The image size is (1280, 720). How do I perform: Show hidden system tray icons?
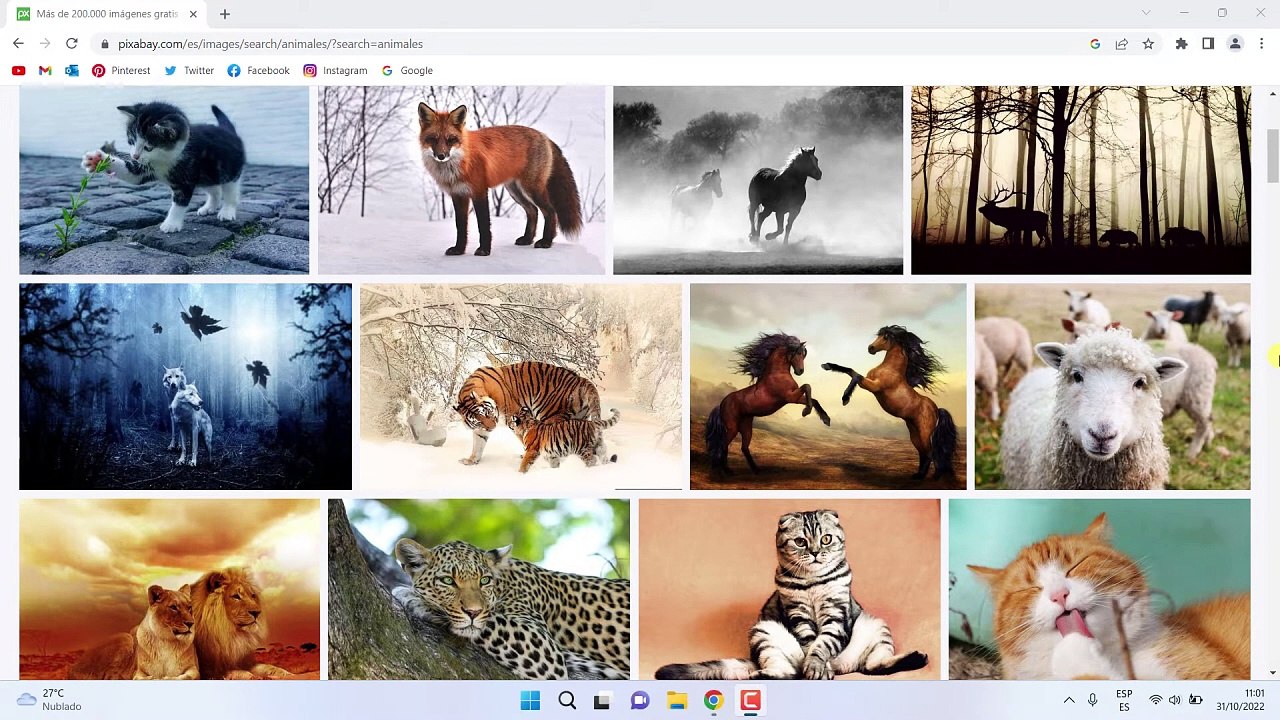[1069, 700]
